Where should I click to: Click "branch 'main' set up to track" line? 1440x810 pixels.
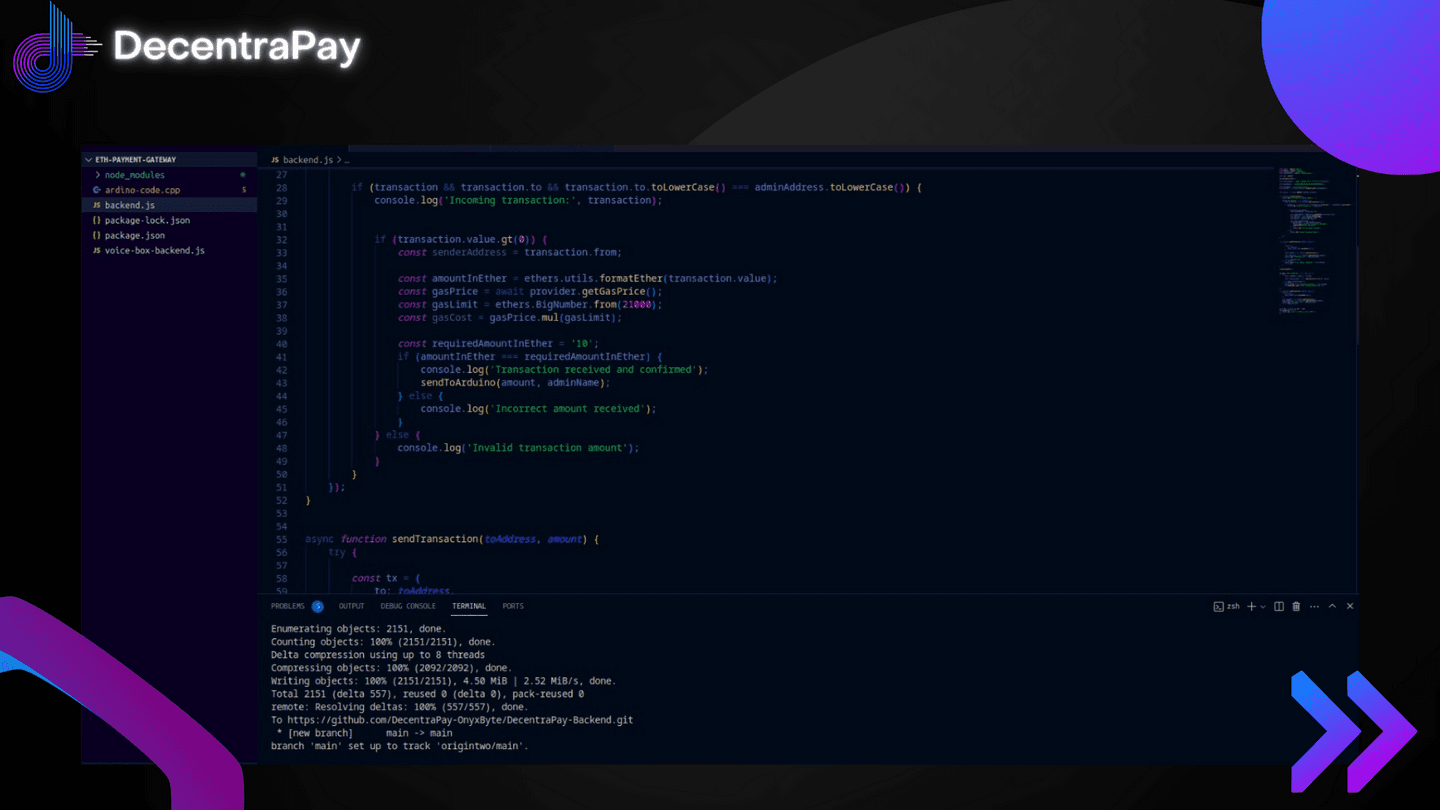[x=399, y=746]
